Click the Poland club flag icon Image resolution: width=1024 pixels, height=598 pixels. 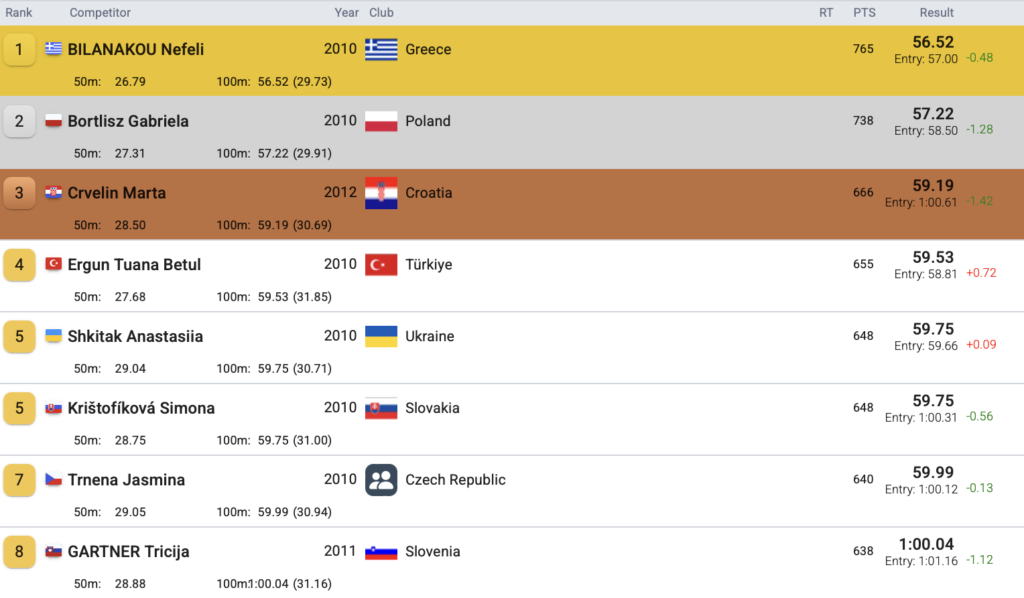click(381, 121)
